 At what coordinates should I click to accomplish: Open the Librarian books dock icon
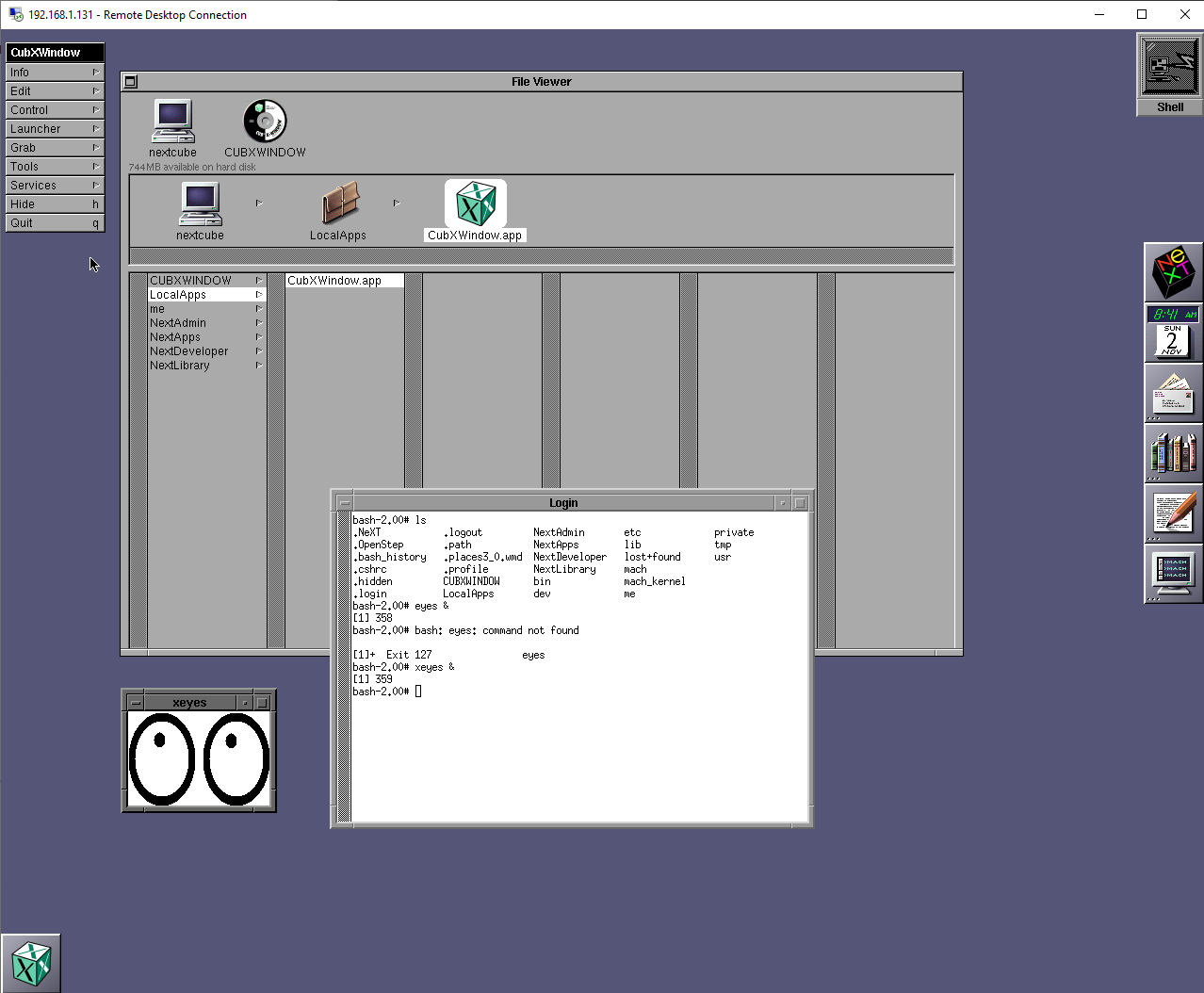point(1173,453)
